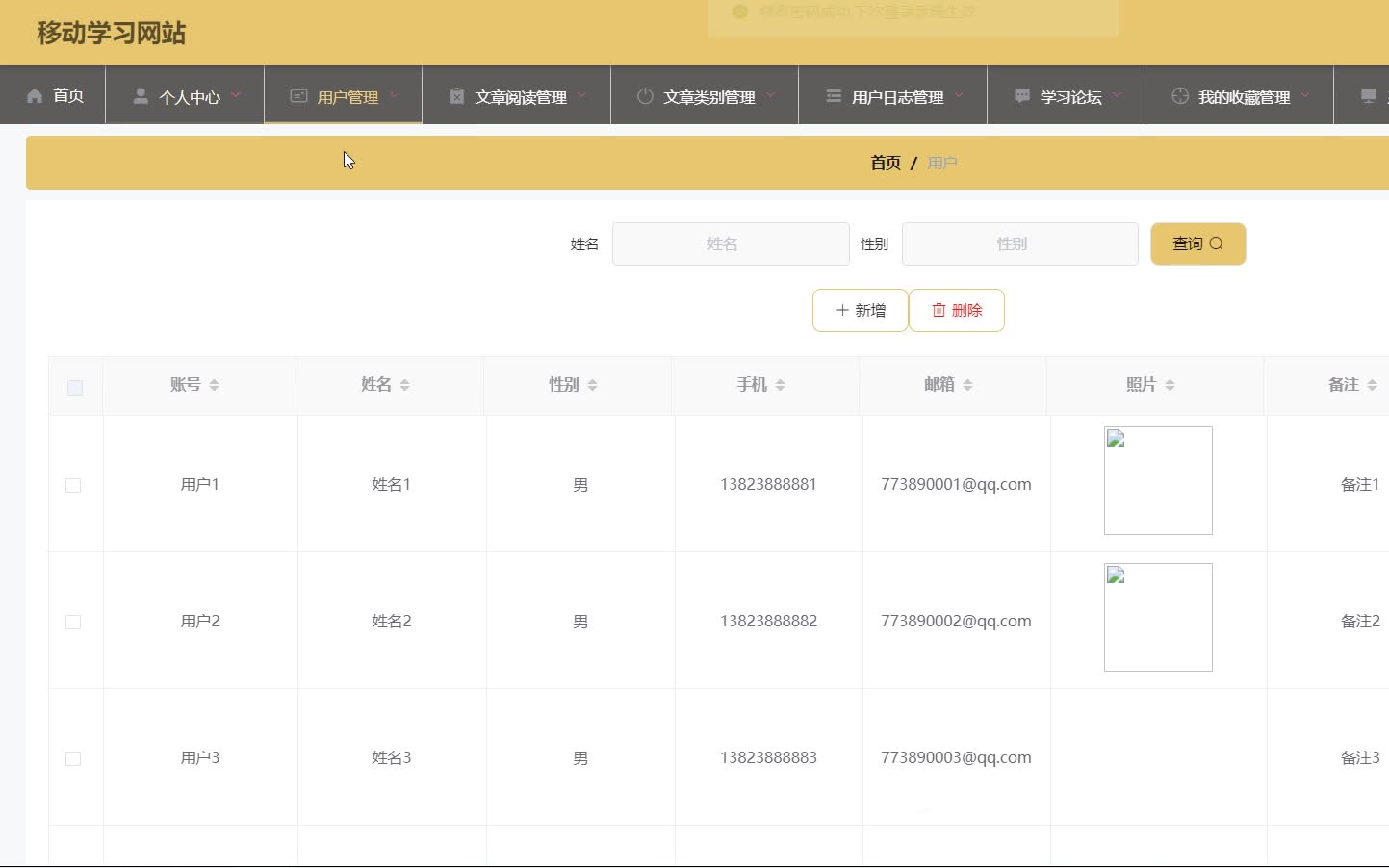Click the 用户1 account cell
The image size is (1389, 868).
coord(200,485)
